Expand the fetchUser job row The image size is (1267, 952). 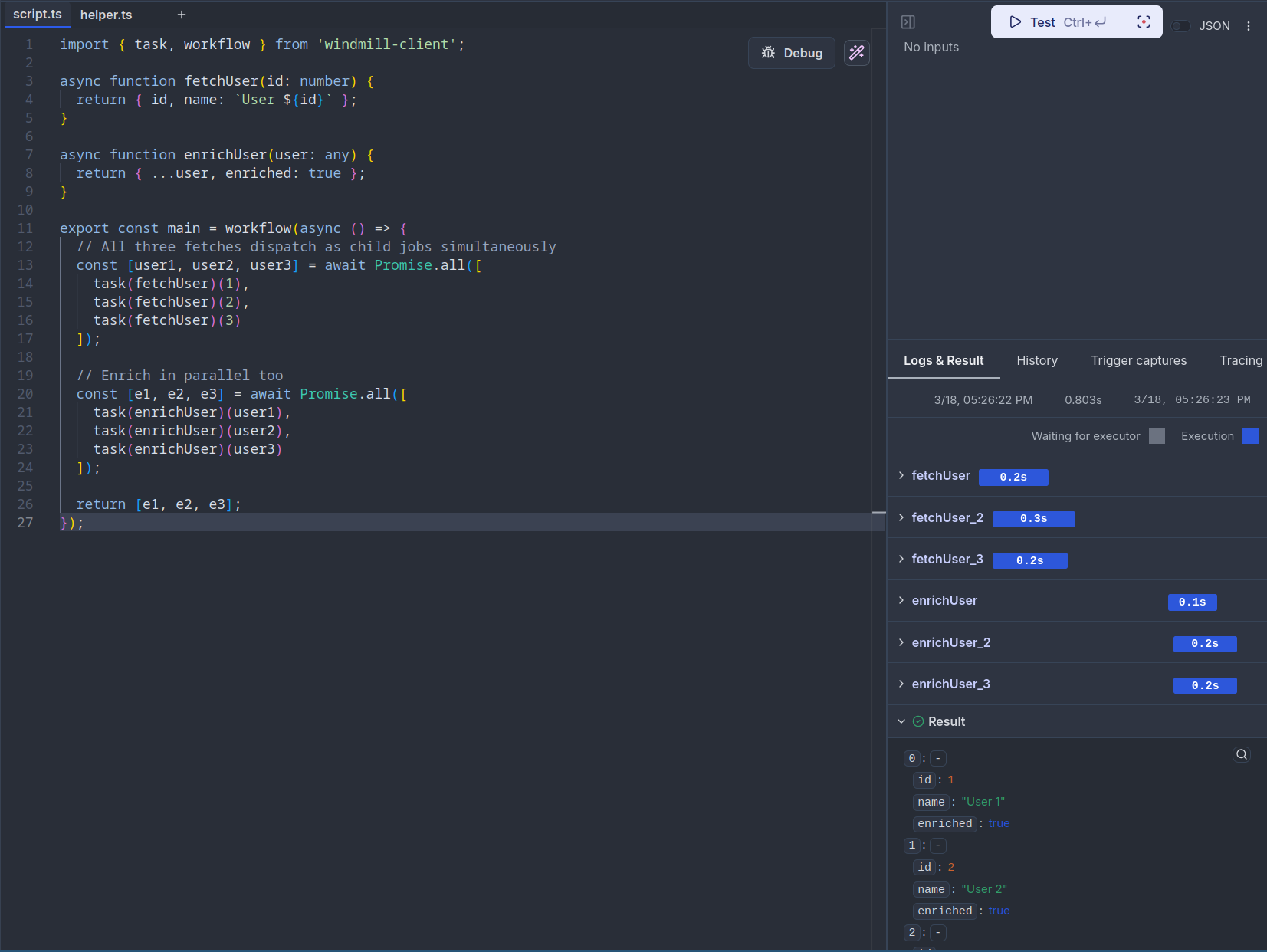tap(901, 476)
